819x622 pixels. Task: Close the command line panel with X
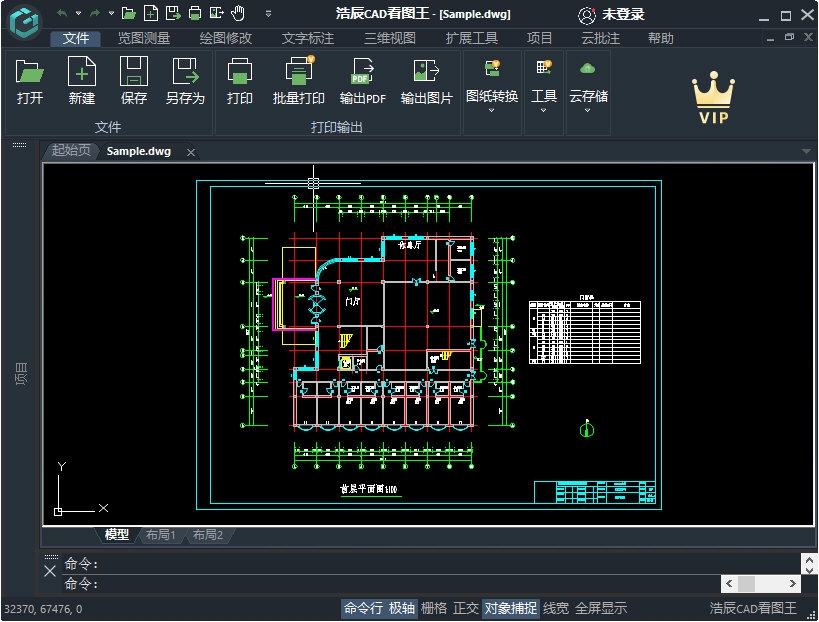click(50, 571)
